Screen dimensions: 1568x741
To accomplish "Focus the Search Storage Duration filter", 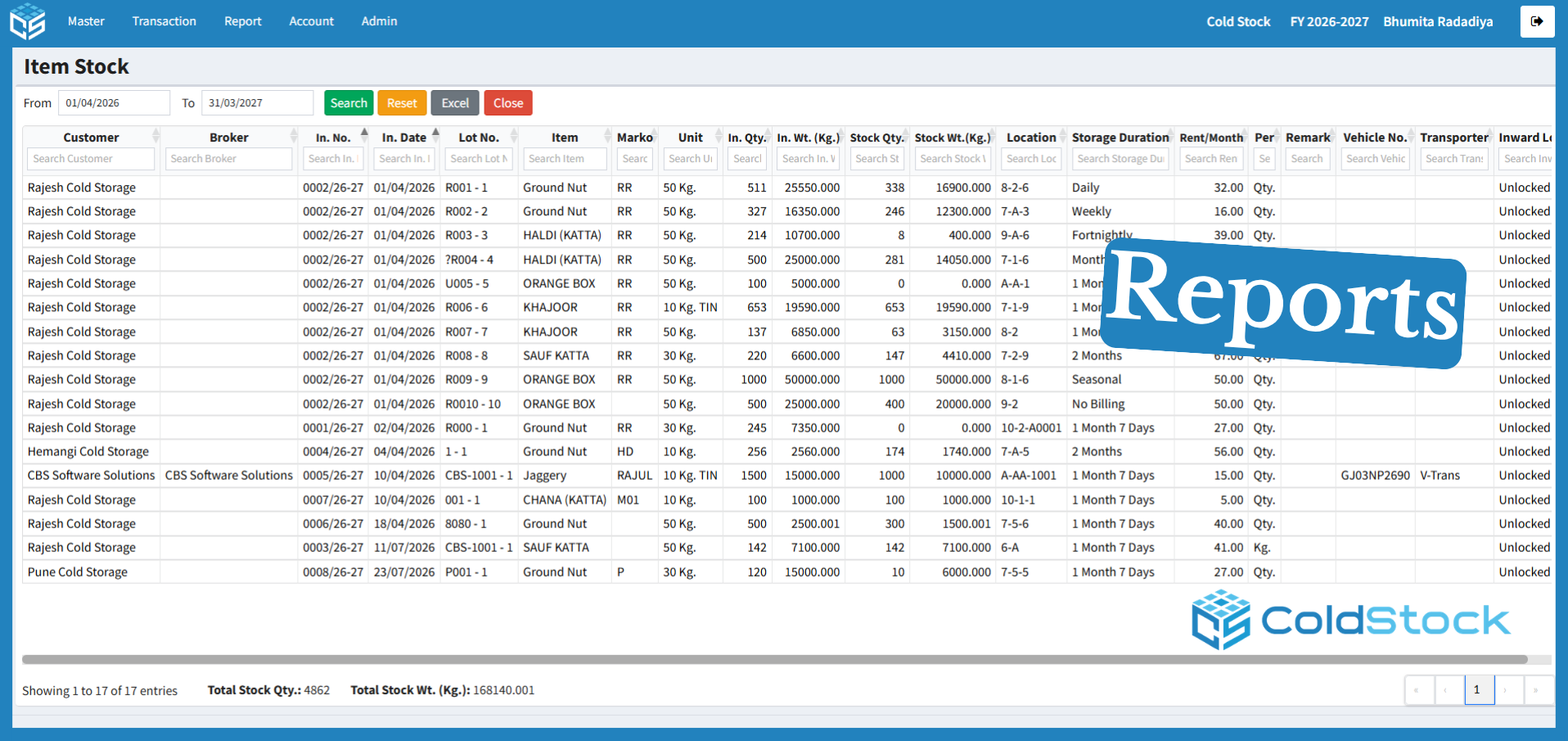I will coord(1120,159).
